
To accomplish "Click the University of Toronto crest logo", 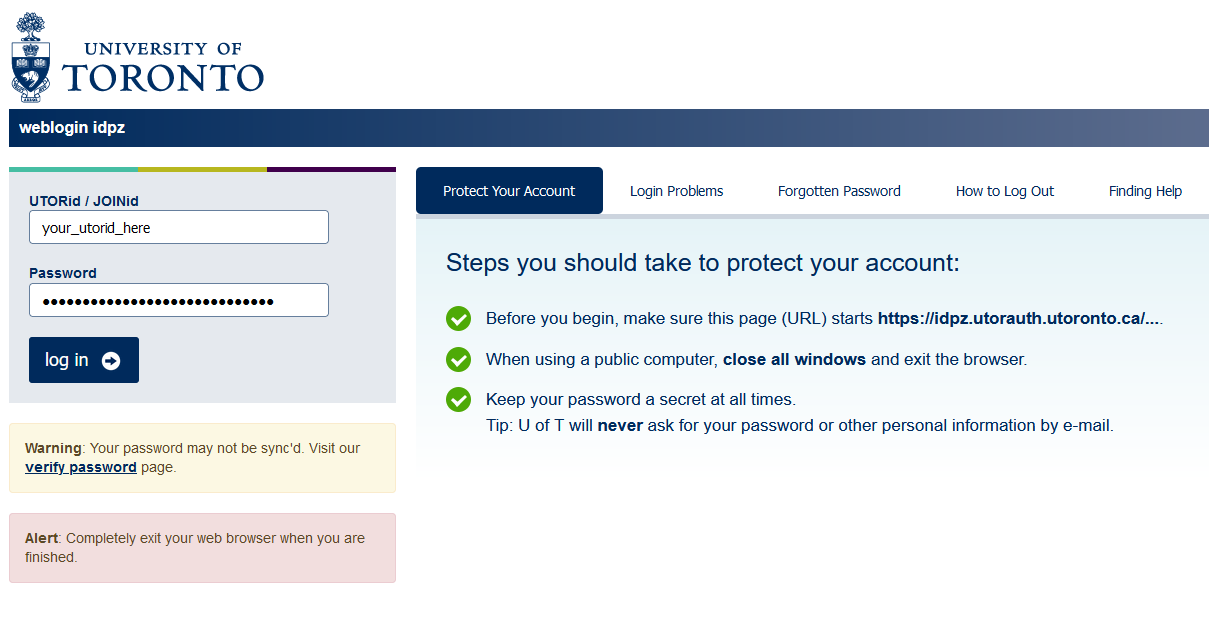I will (30, 57).
